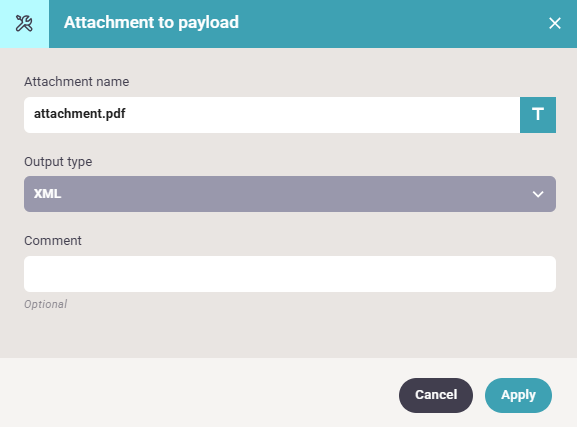Click the wrench and screwdriver tools icon
This screenshot has width=577, height=427.
coord(24,24)
